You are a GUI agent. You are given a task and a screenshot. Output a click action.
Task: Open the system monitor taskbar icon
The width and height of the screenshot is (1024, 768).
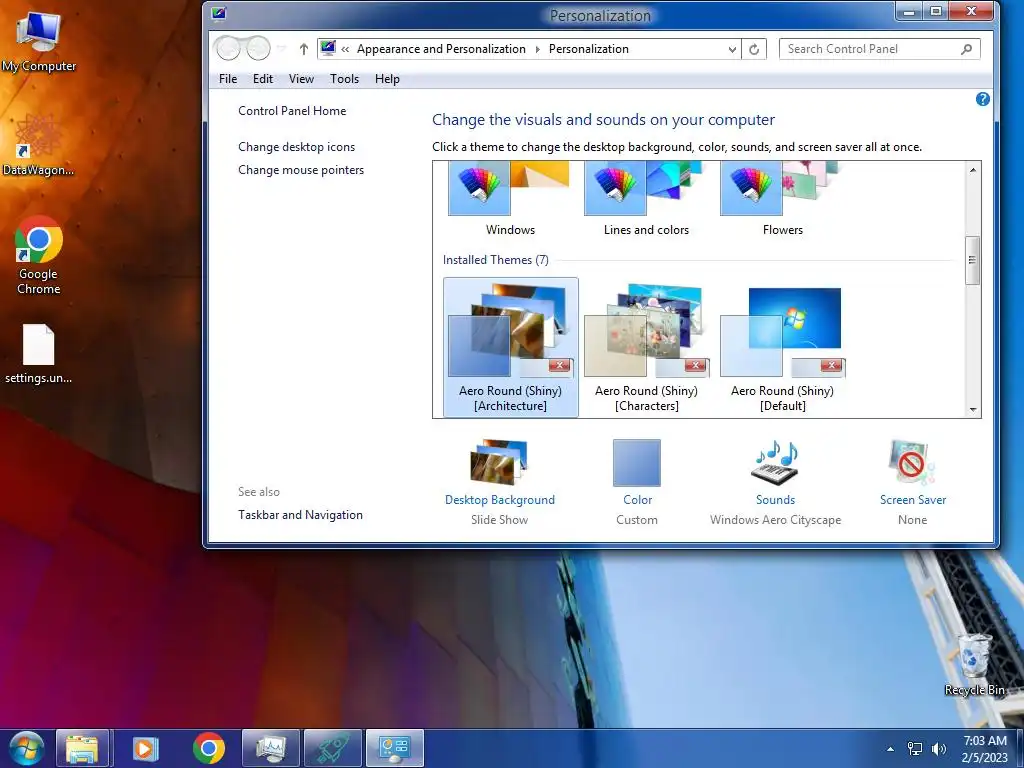click(270, 748)
